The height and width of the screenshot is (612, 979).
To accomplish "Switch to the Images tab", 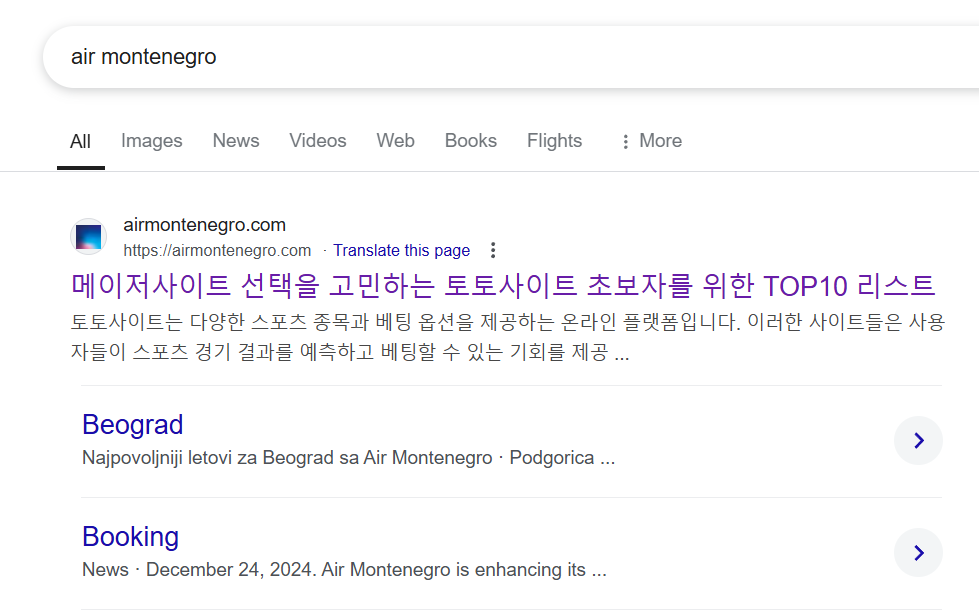I will pyautogui.click(x=152, y=141).
